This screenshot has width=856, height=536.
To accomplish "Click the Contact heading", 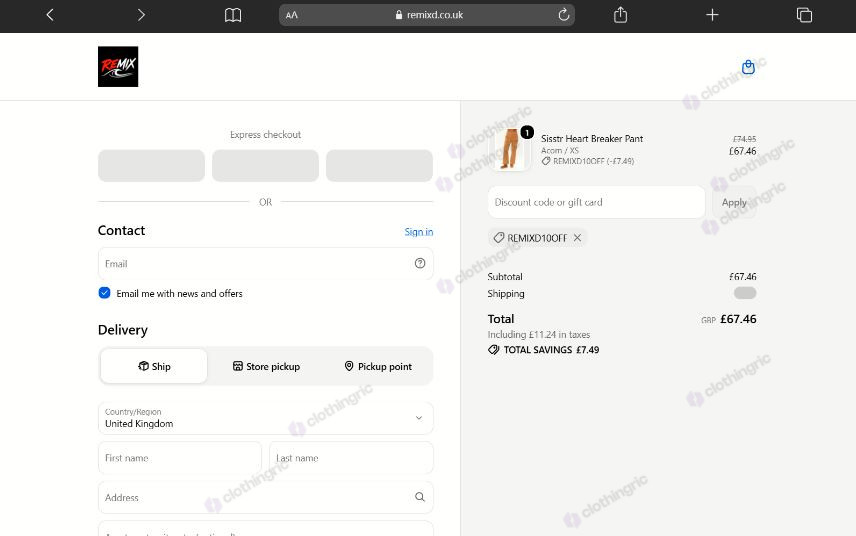I will click(121, 230).
